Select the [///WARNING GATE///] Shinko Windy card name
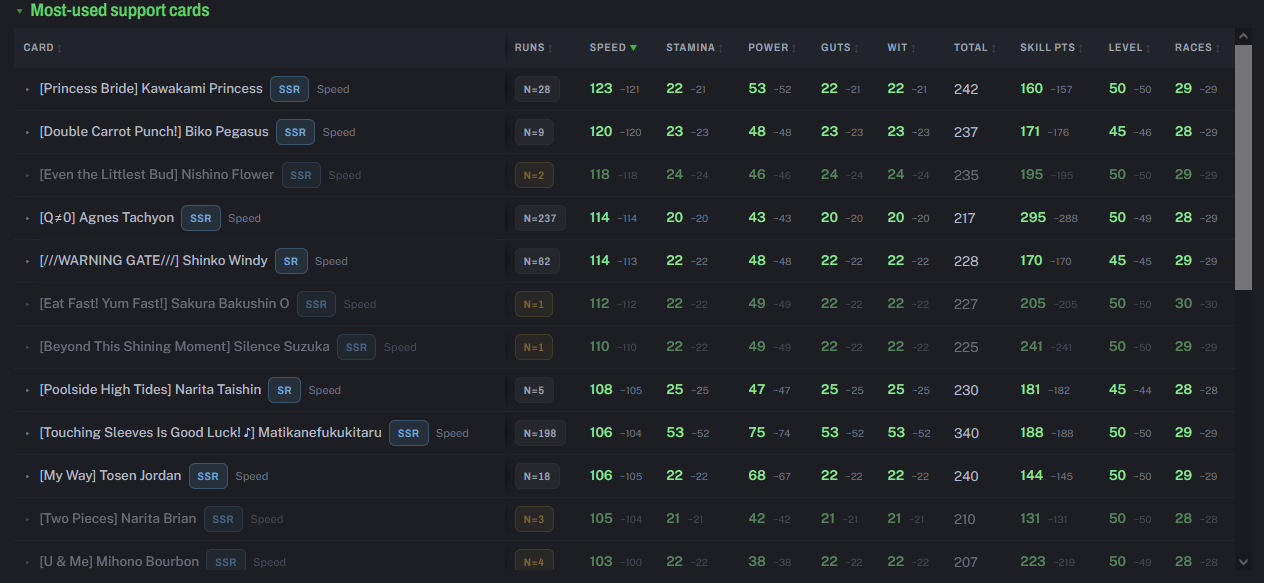The image size is (1264, 583). (154, 261)
